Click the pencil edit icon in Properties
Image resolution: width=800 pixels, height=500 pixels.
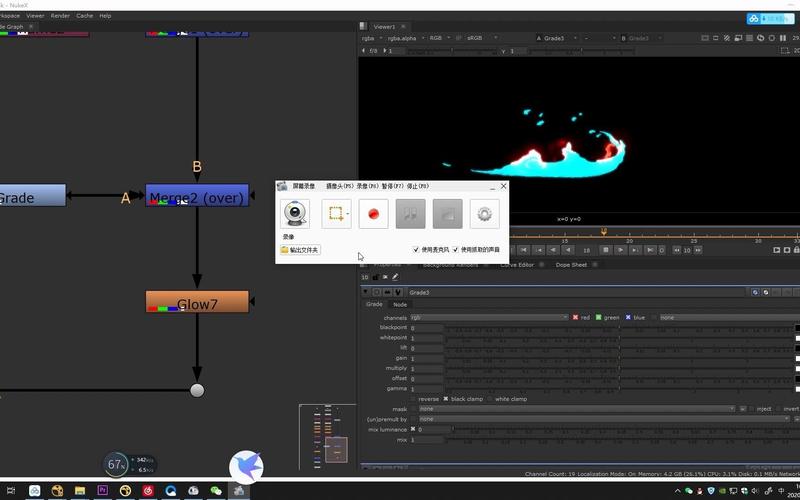[x=395, y=277]
